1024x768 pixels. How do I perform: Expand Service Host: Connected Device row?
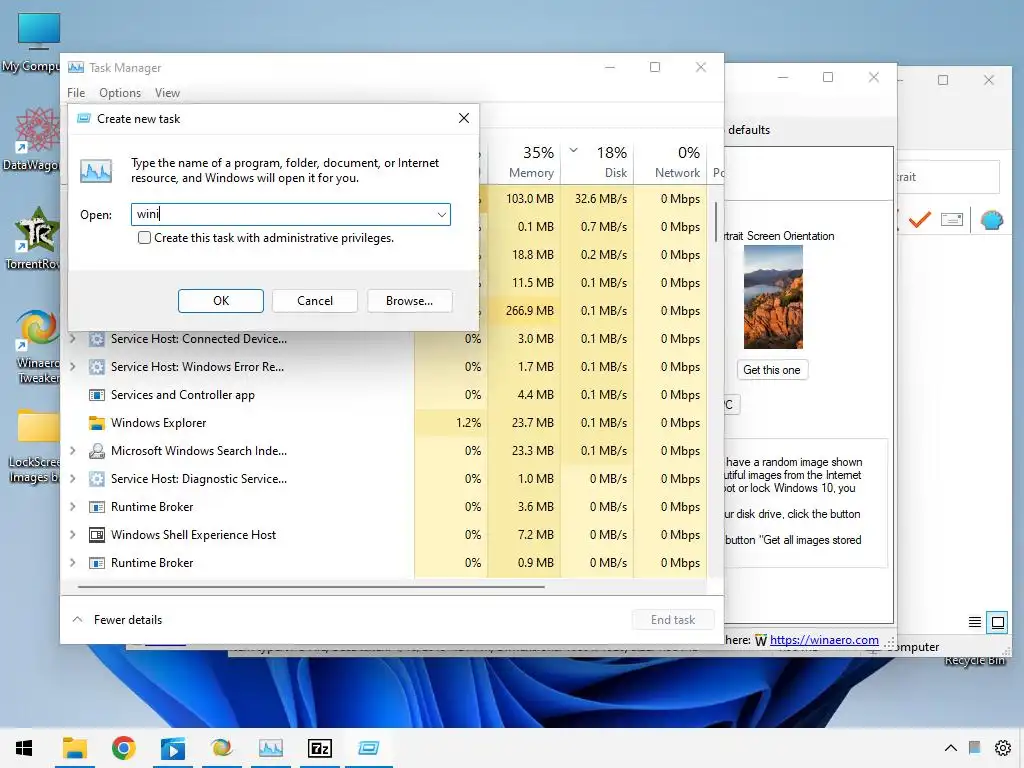(x=72, y=338)
